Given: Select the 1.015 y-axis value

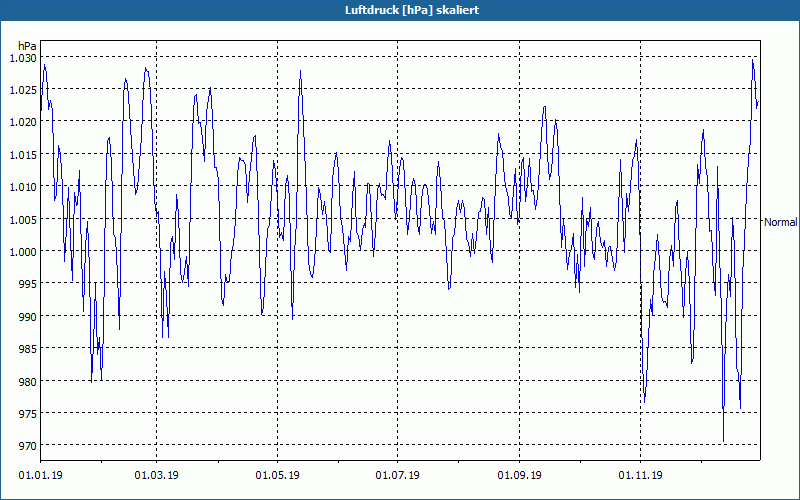Looking at the screenshot, I should [23, 155].
